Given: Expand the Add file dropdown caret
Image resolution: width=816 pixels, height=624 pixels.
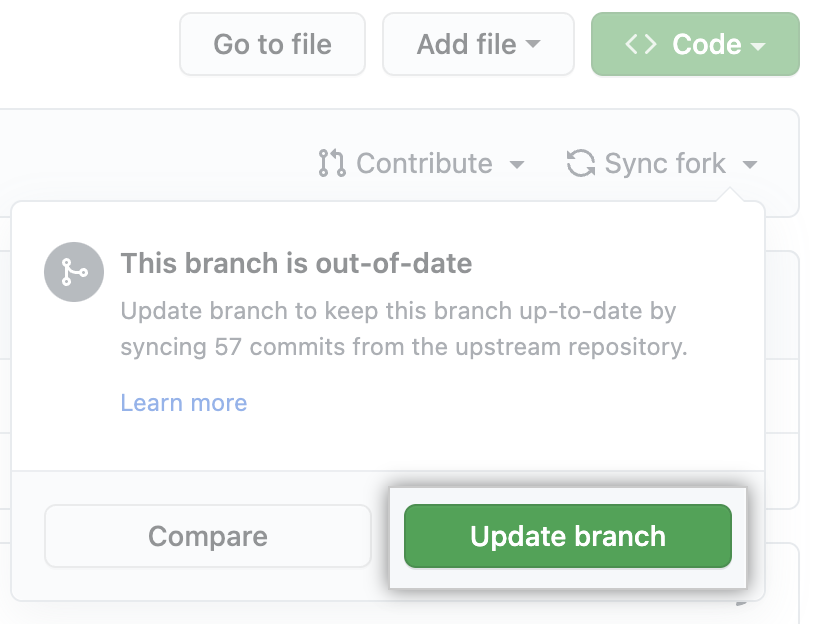Looking at the screenshot, I should click(533, 45).
